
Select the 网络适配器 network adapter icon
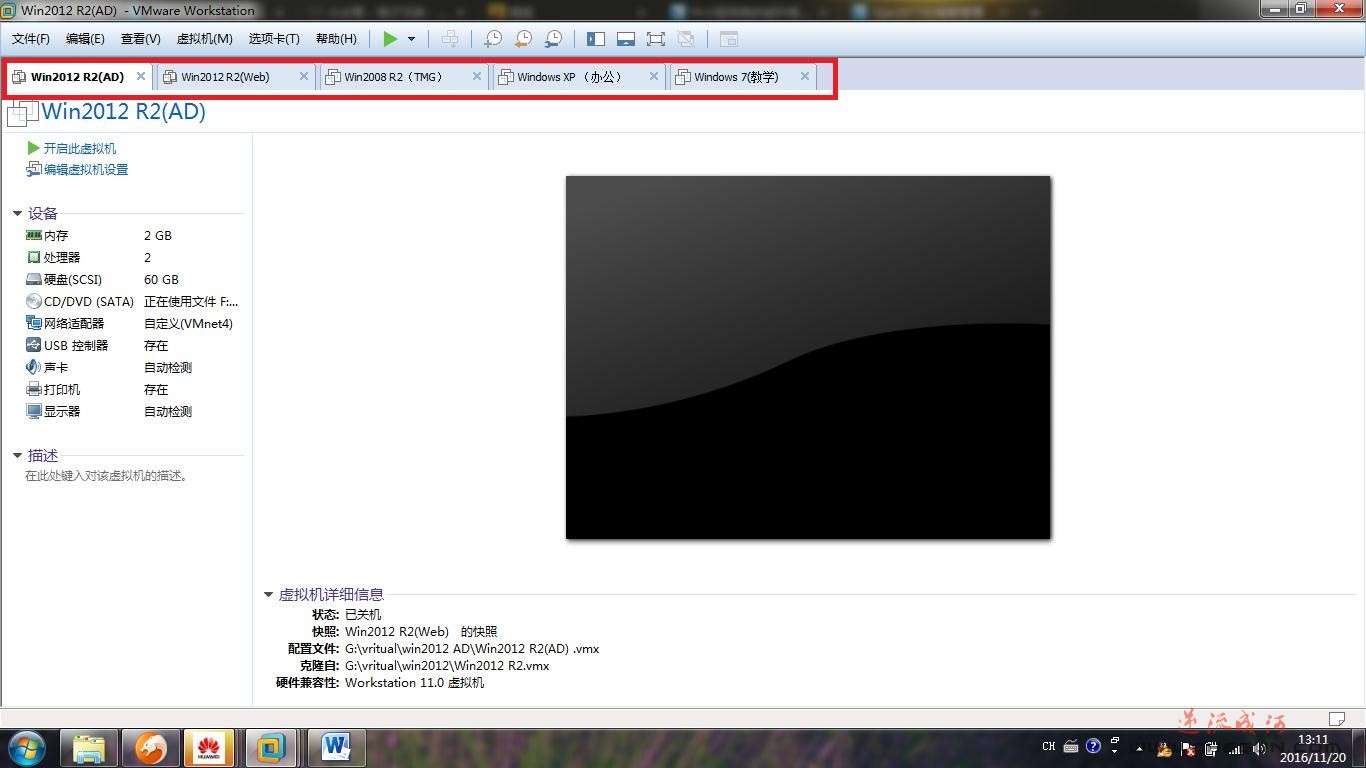tap(34, 323)
